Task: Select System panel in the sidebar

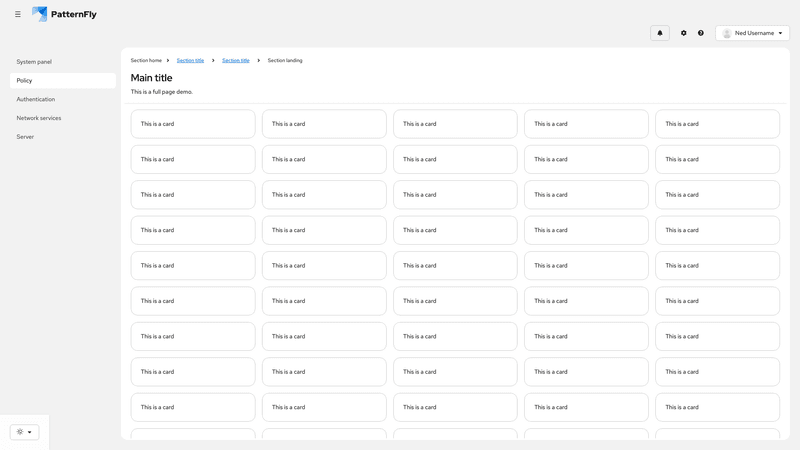Action: pyautogui.click(x=63, y=62)
